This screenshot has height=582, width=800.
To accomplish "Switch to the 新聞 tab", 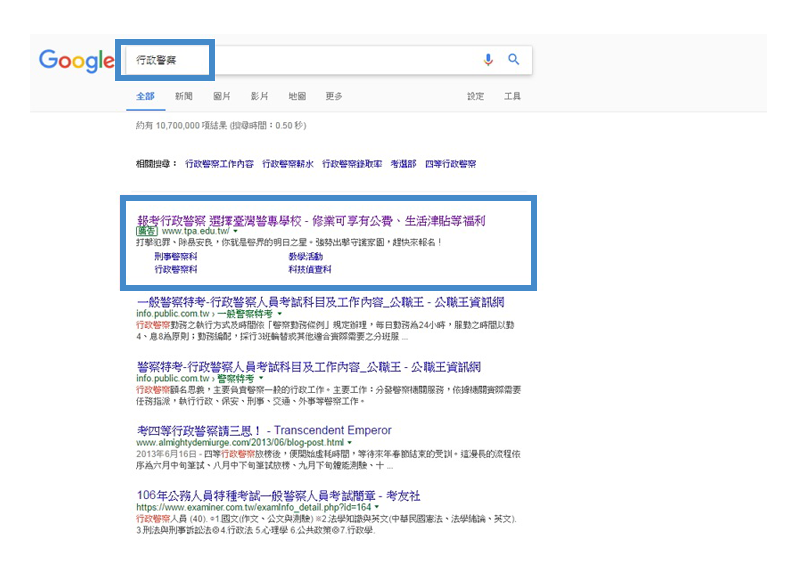I will click(x=184, y=96).
